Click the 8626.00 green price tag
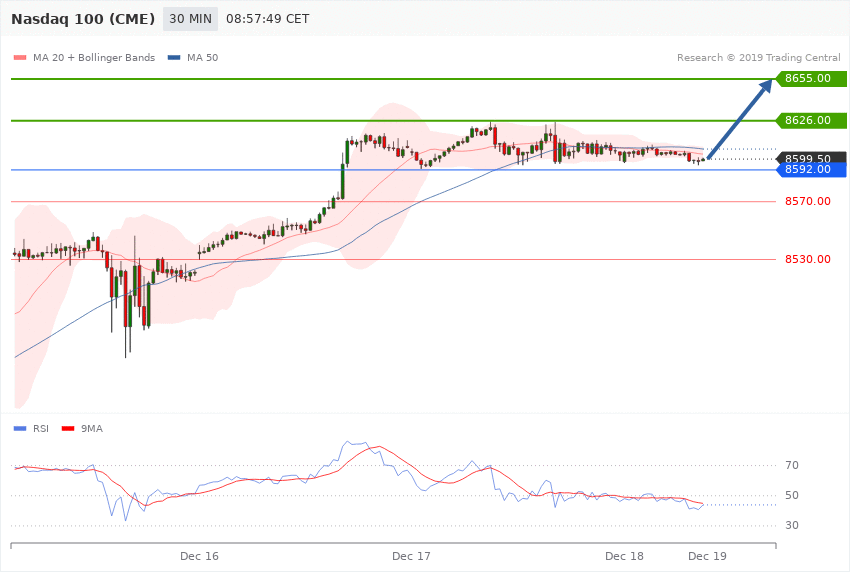Screen dimensions: 850x576 (812, 120)
